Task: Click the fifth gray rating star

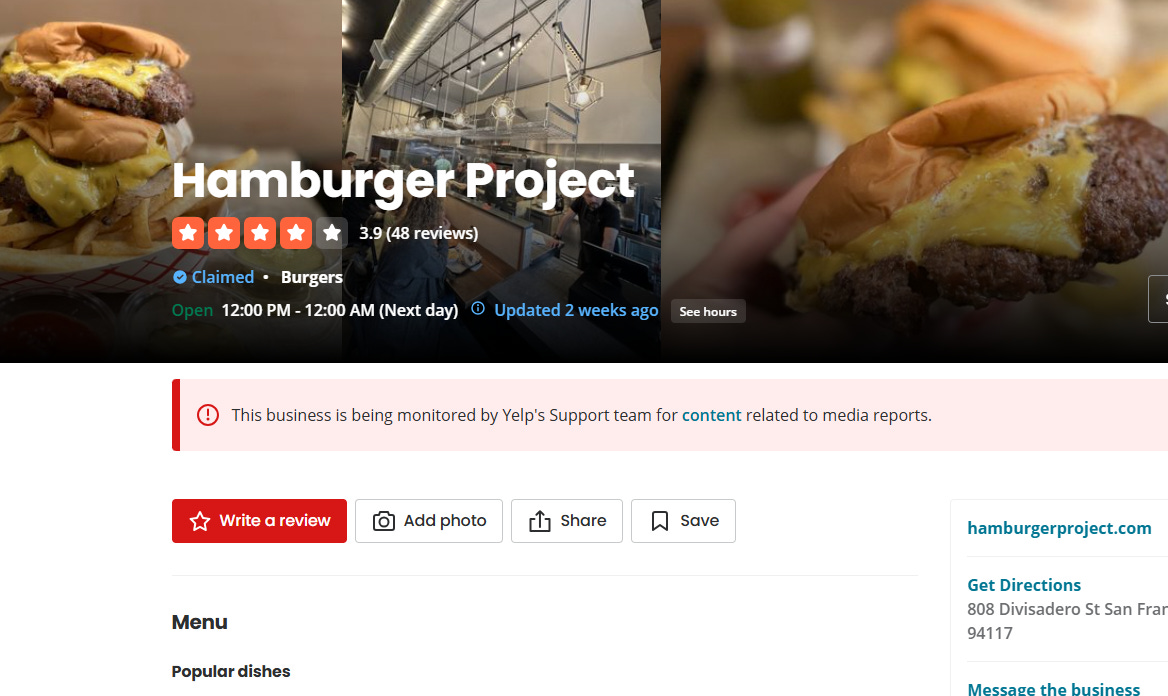Action: 331,233
